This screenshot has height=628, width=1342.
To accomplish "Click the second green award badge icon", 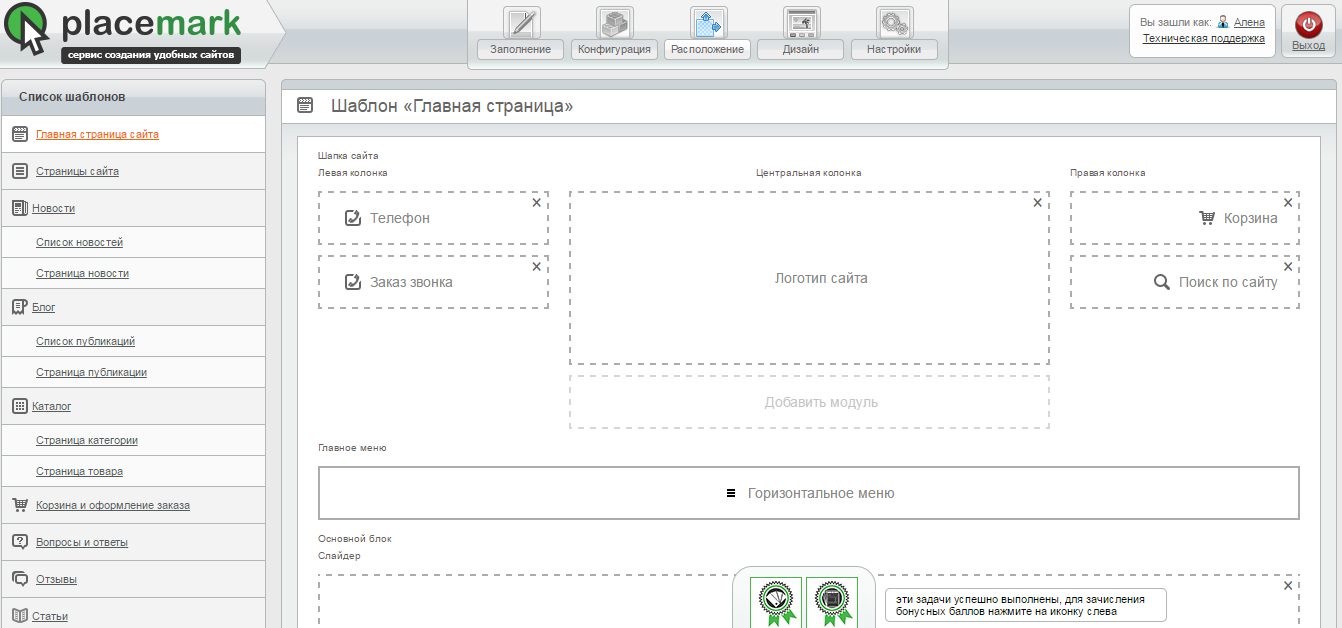I will point(832,603).
